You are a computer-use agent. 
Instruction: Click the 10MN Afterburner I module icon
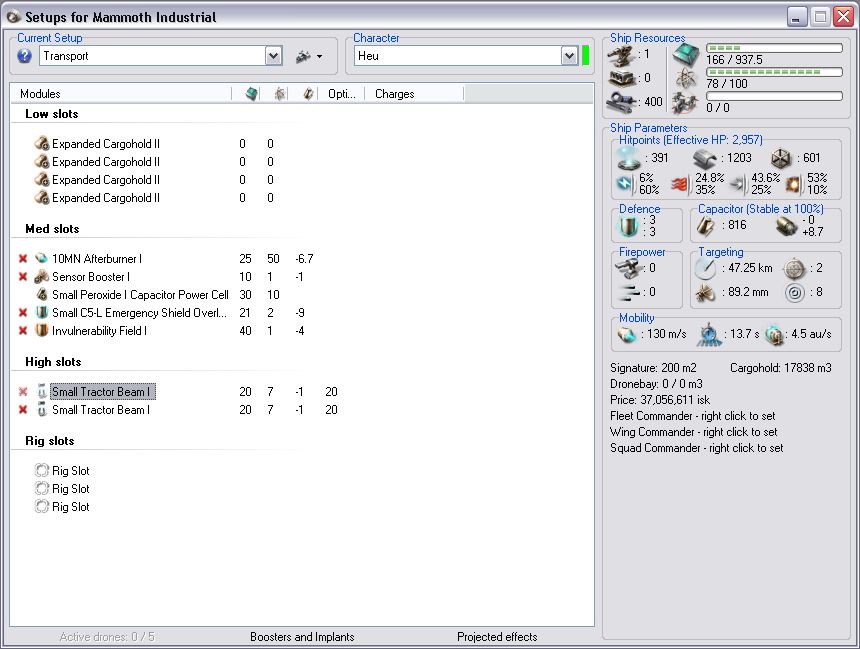[42, 258]
